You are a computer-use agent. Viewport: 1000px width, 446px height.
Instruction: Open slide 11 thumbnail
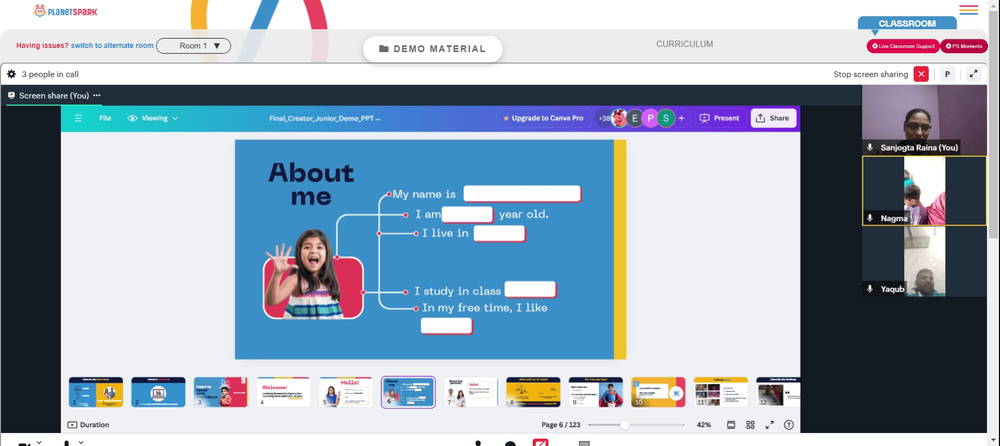pyautogui.click(x=721, y=392)
